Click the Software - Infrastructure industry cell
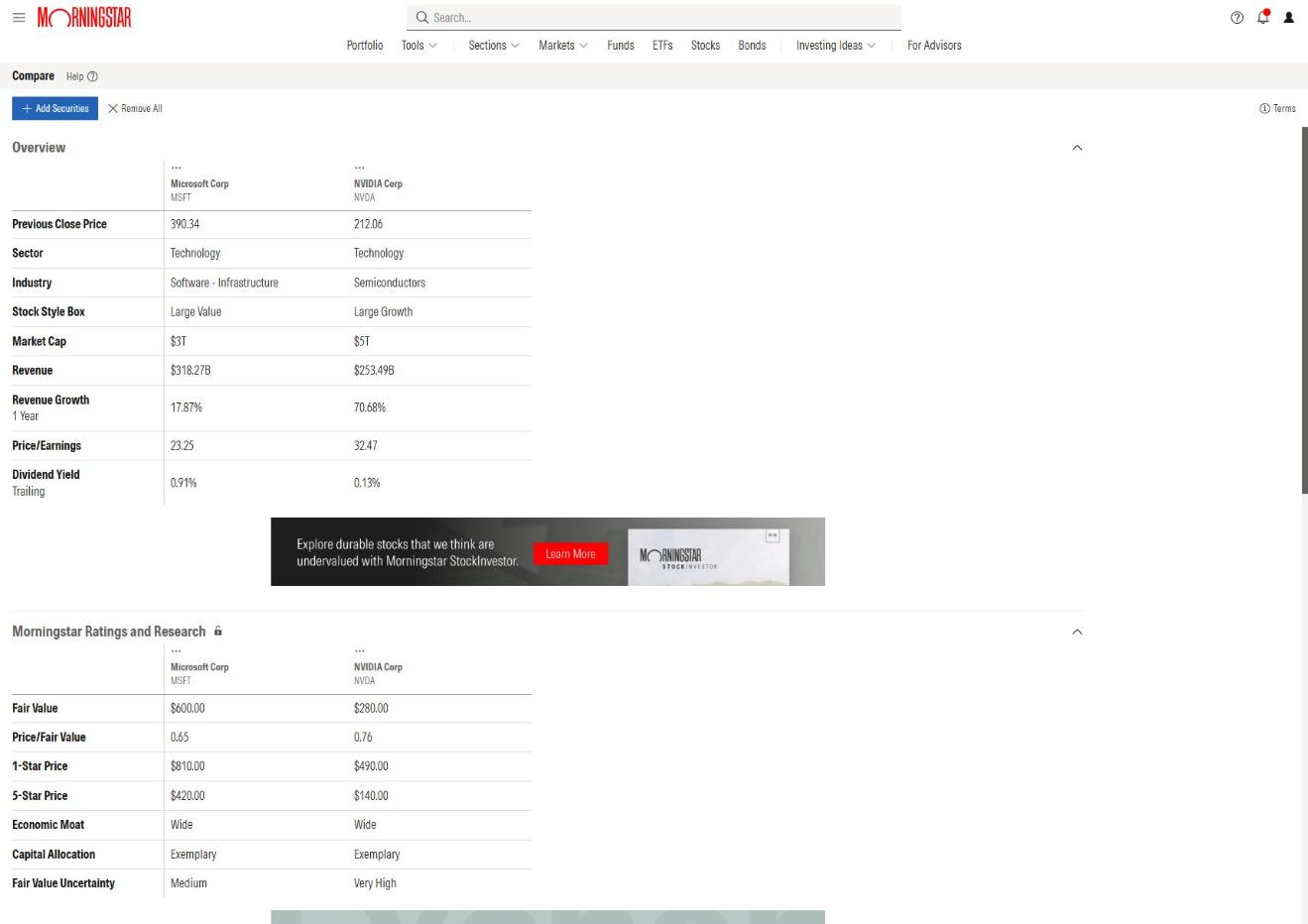 point(224,283)
